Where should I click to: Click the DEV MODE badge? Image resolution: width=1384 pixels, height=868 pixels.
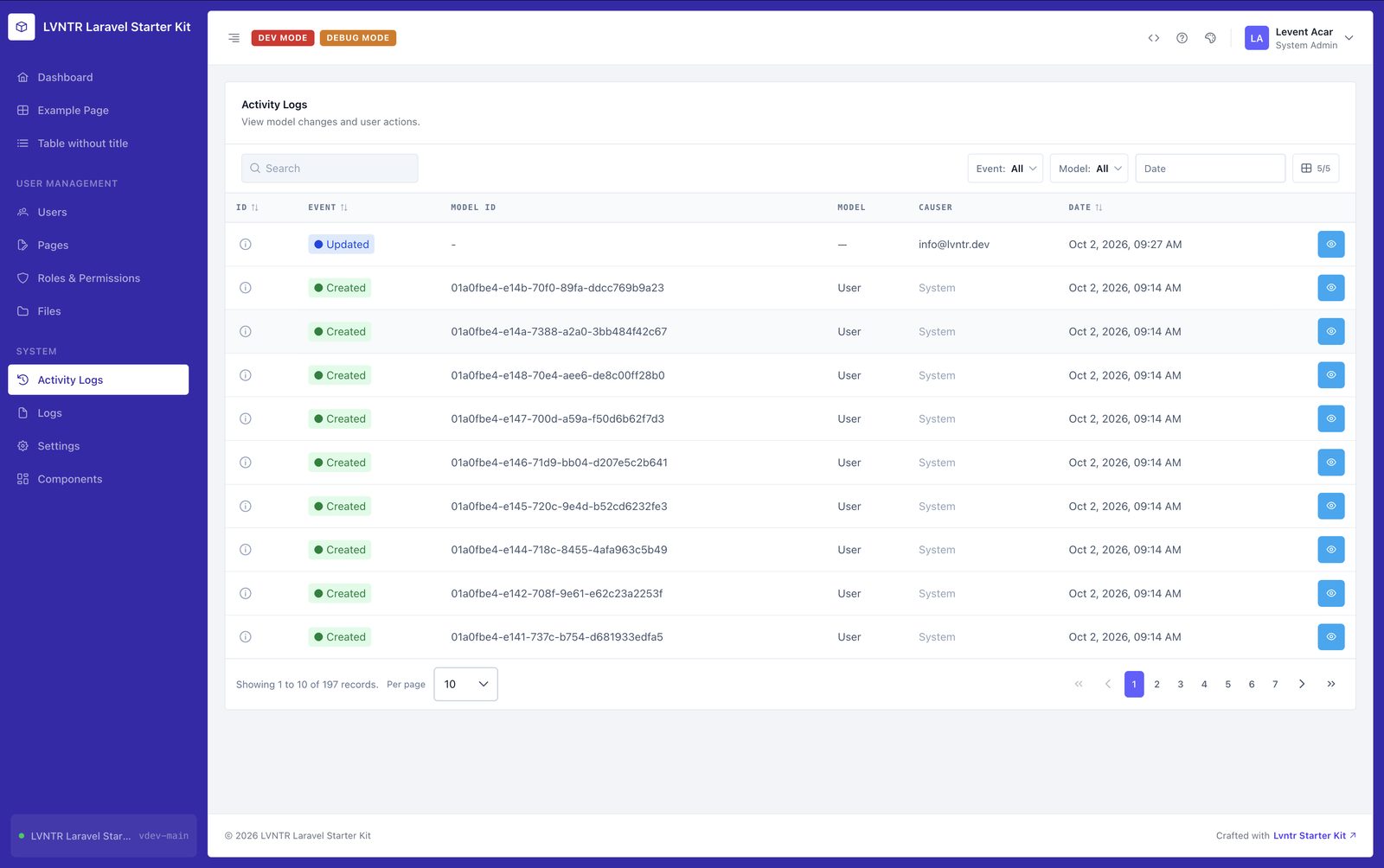[x=283, y=38]
